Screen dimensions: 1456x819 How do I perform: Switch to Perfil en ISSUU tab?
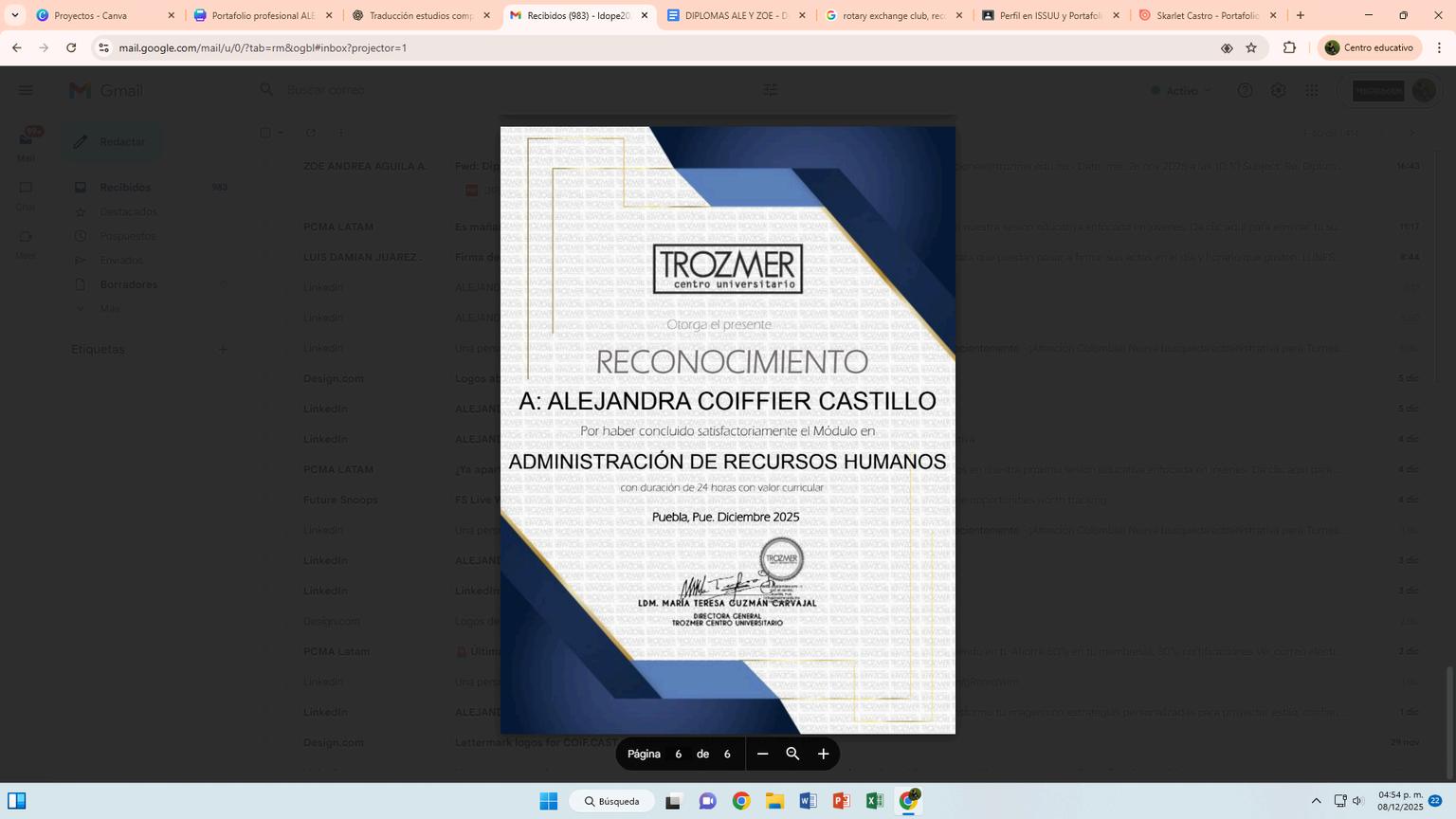click(1051, 15)
